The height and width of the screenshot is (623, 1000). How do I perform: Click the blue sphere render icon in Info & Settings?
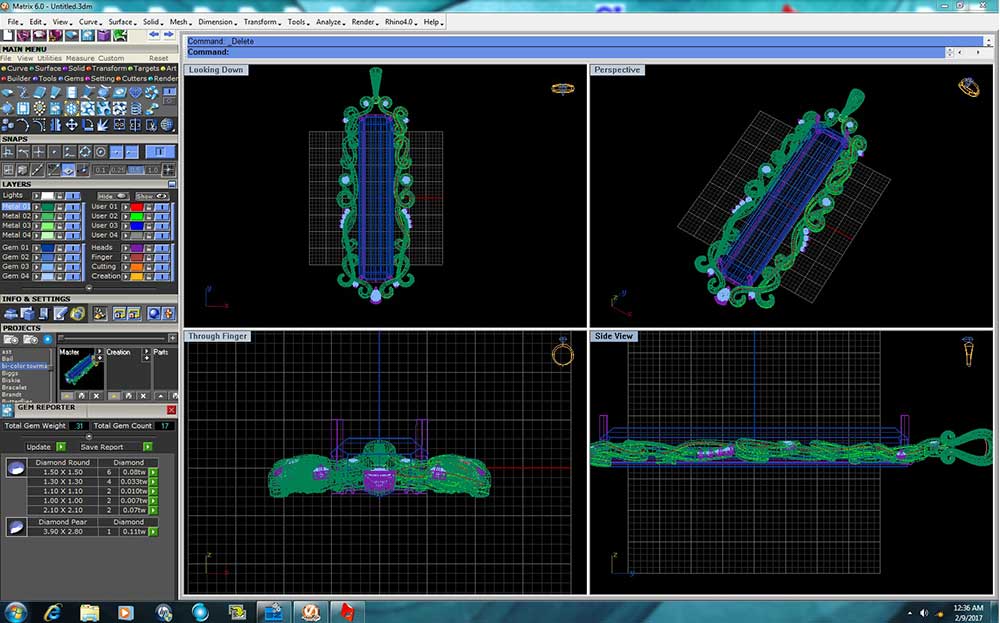click(x=154, y=314)
